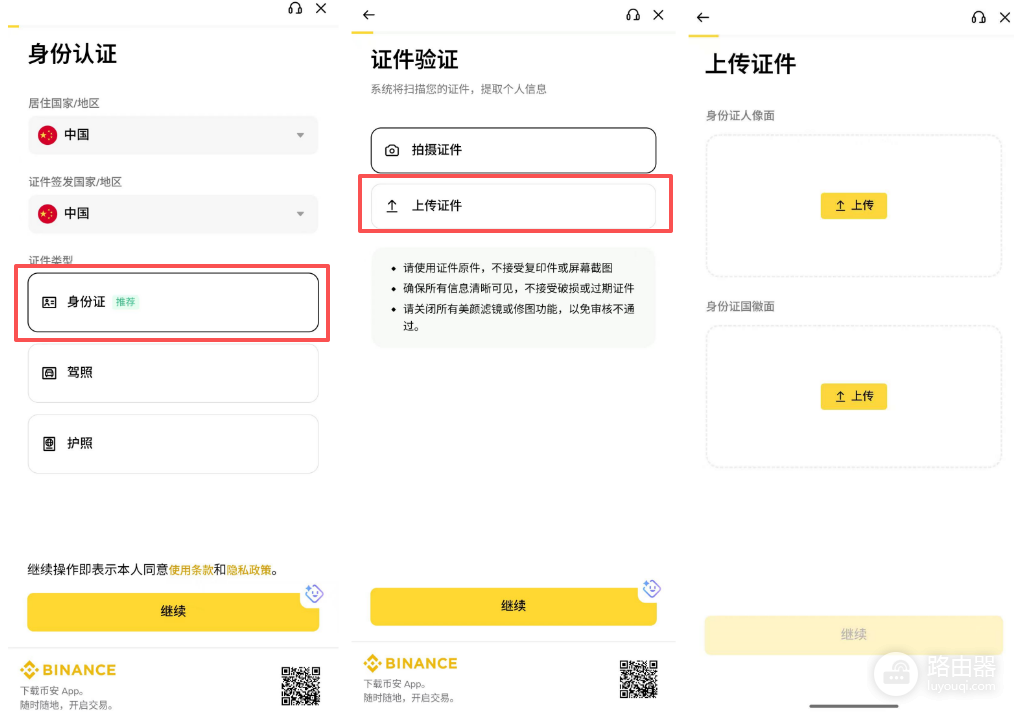This screenshot has width=1014, height=714.
Task: Click 上传 button for 身份证人像面
Action: point(854,206)
